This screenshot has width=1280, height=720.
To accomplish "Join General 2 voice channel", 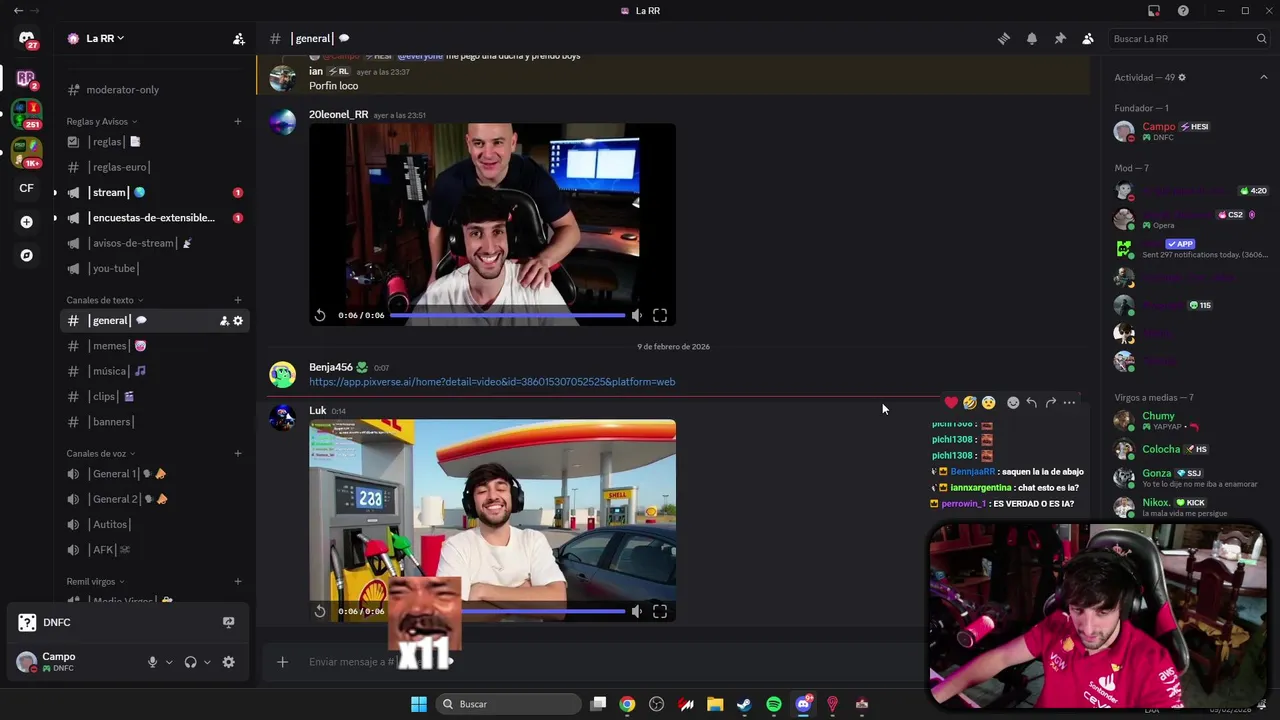I will (x=153, y=499).
